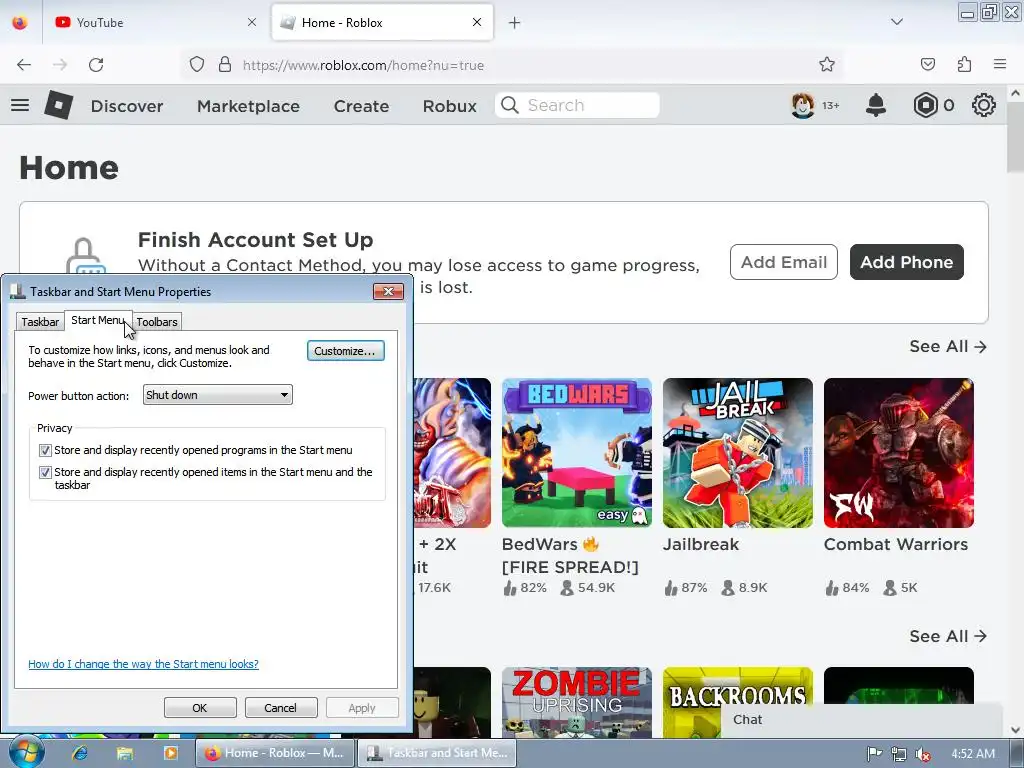The image size is (1024, 768).
Task: Bookmark this page with the star
Action: [x=827, y=65]
